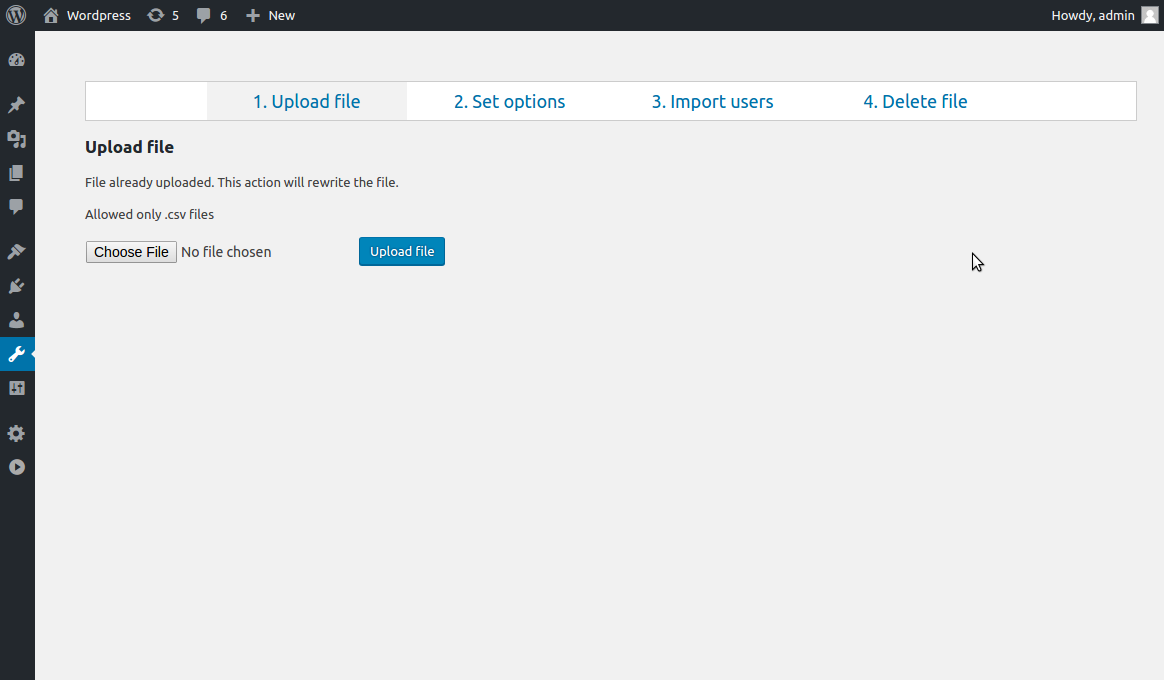1164x680 pixels.
Task: Switch to the 2. Set options tab
Action: tap(509, 102)
